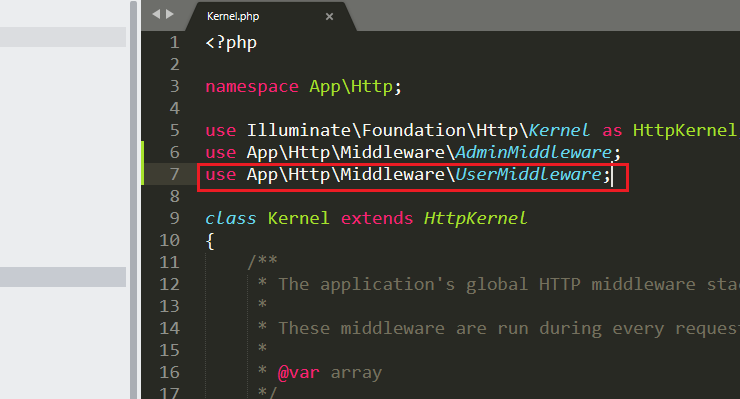The image size is (740, 399).
Task: Click the 'class' keyword on line 9
Action: coord(230,218)
